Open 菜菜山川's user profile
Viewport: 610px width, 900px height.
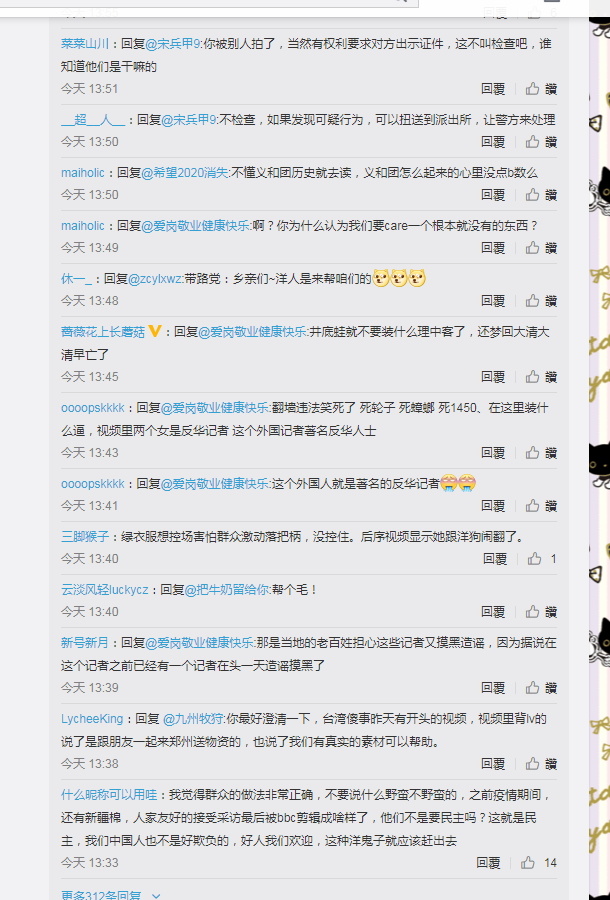click(x=85, y=44)
